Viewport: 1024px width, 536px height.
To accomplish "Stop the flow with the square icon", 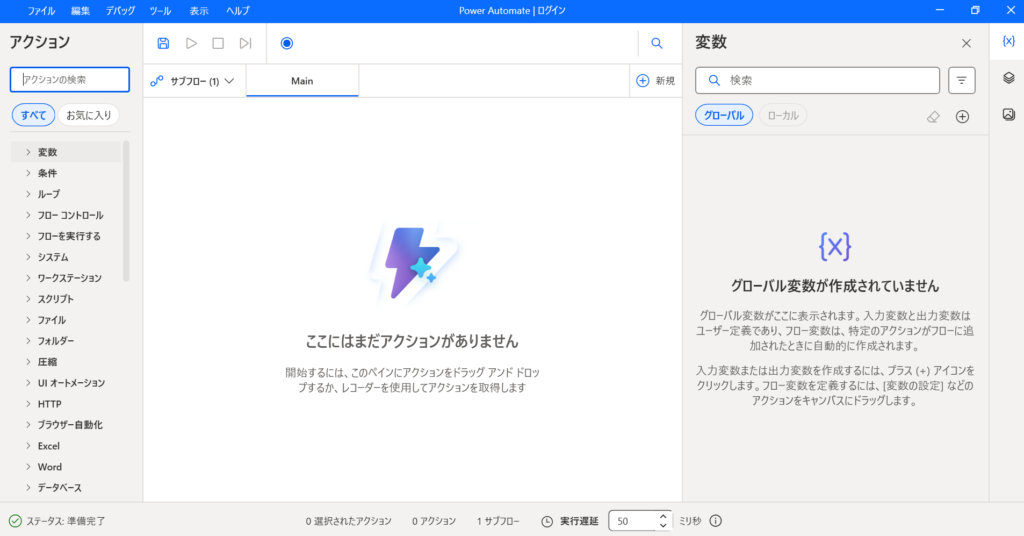I will [218, 43].
